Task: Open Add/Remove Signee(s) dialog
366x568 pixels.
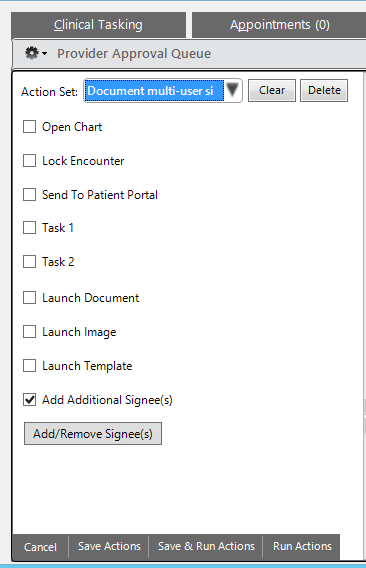Action: point(93,433)
